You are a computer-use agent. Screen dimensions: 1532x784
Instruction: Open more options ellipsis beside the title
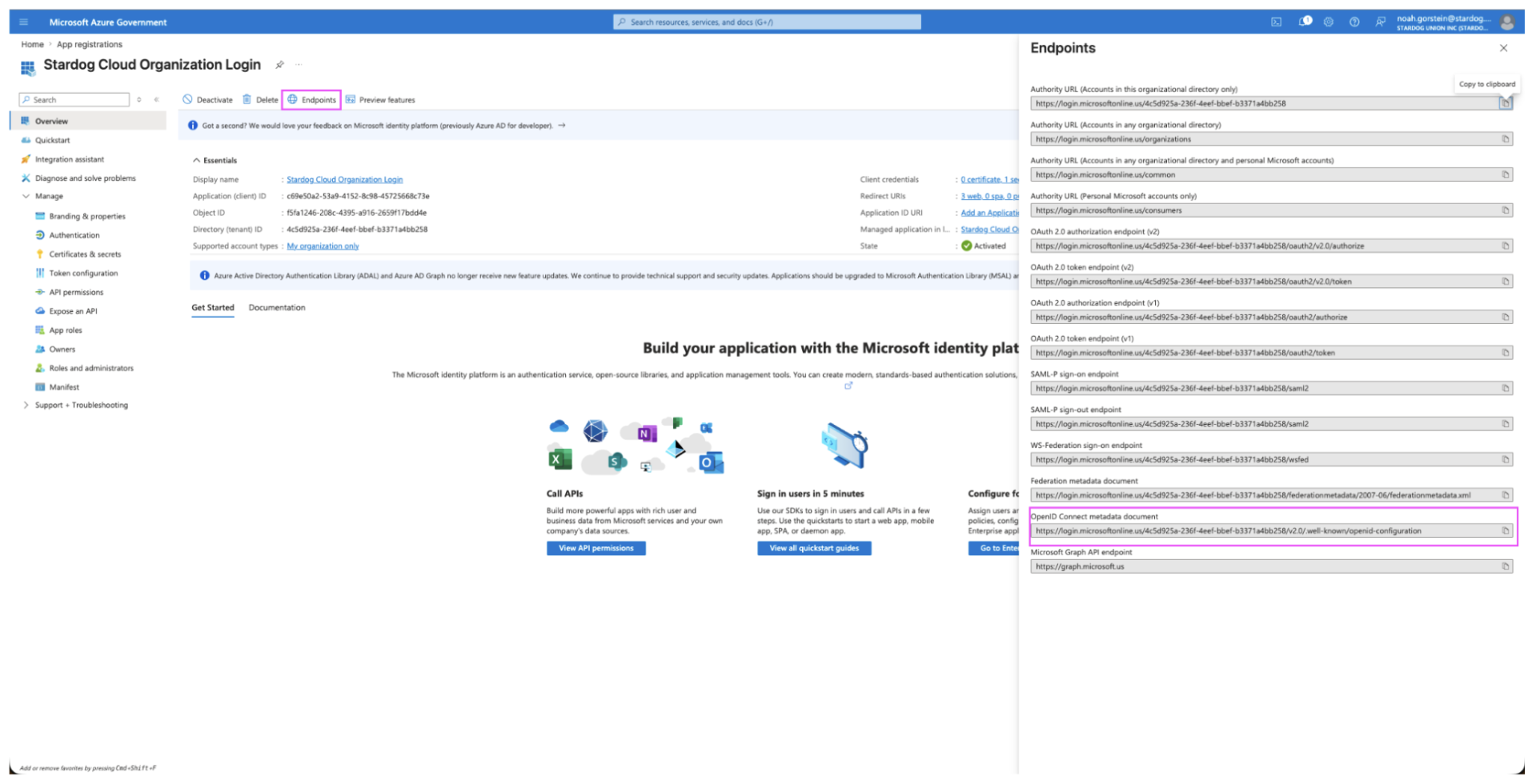[x=299, y=65]
